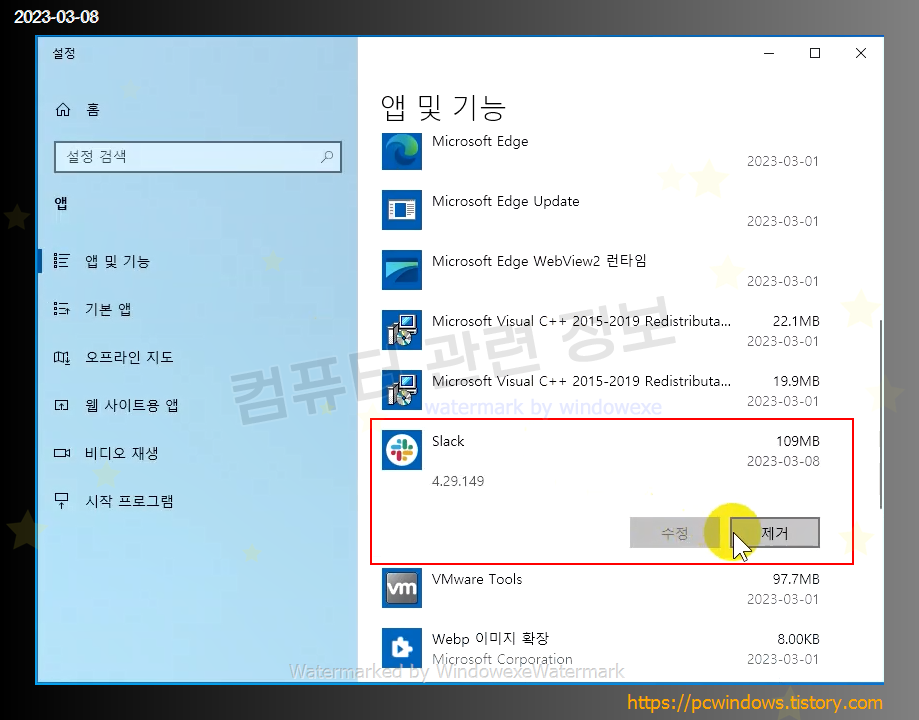Minimize the 설정 window
Screen dimensions: 919x720
(769, 53)
